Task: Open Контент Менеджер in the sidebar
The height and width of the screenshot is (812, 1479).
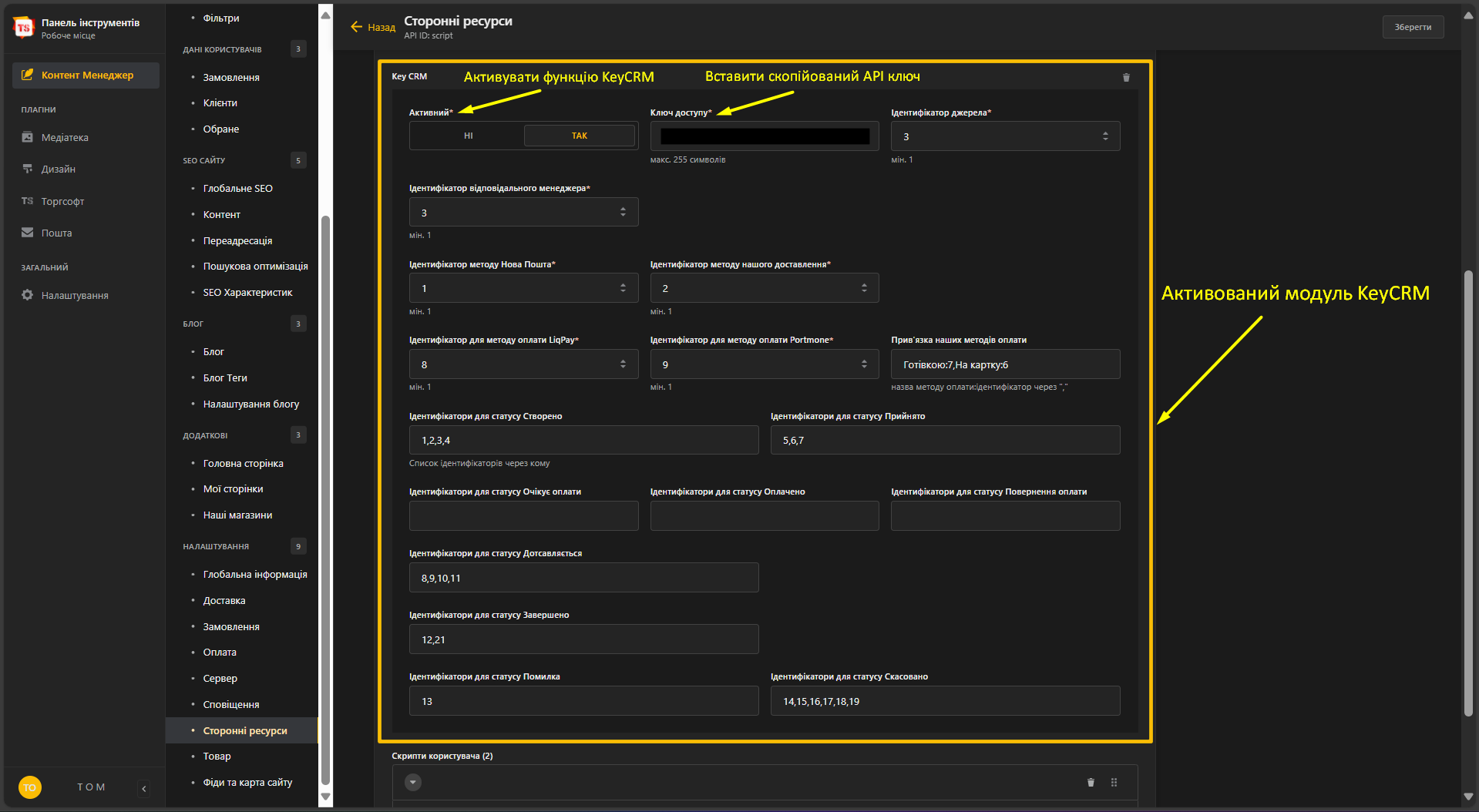Action: coord(86,75)
